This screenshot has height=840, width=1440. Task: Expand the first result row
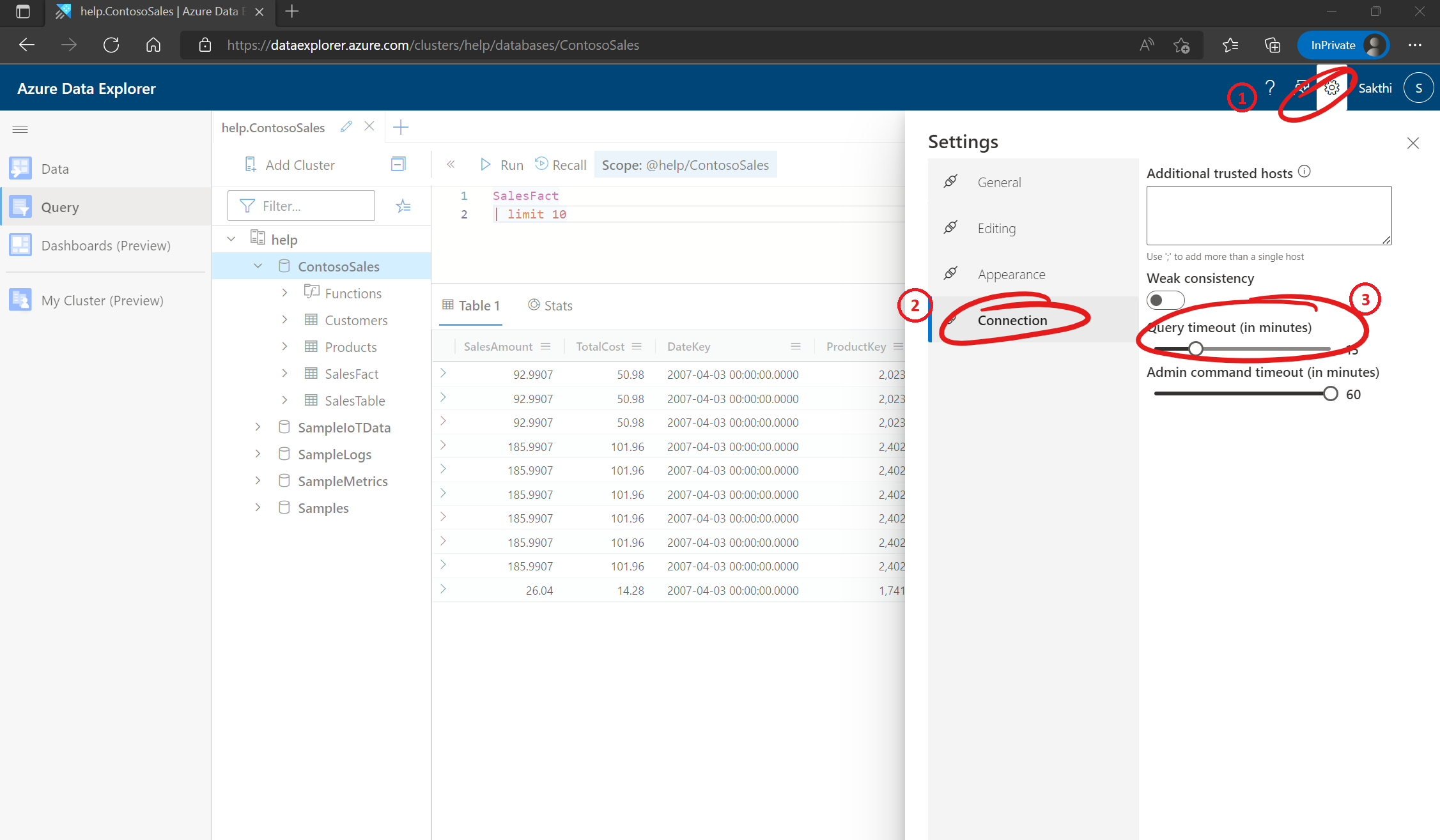443,374
